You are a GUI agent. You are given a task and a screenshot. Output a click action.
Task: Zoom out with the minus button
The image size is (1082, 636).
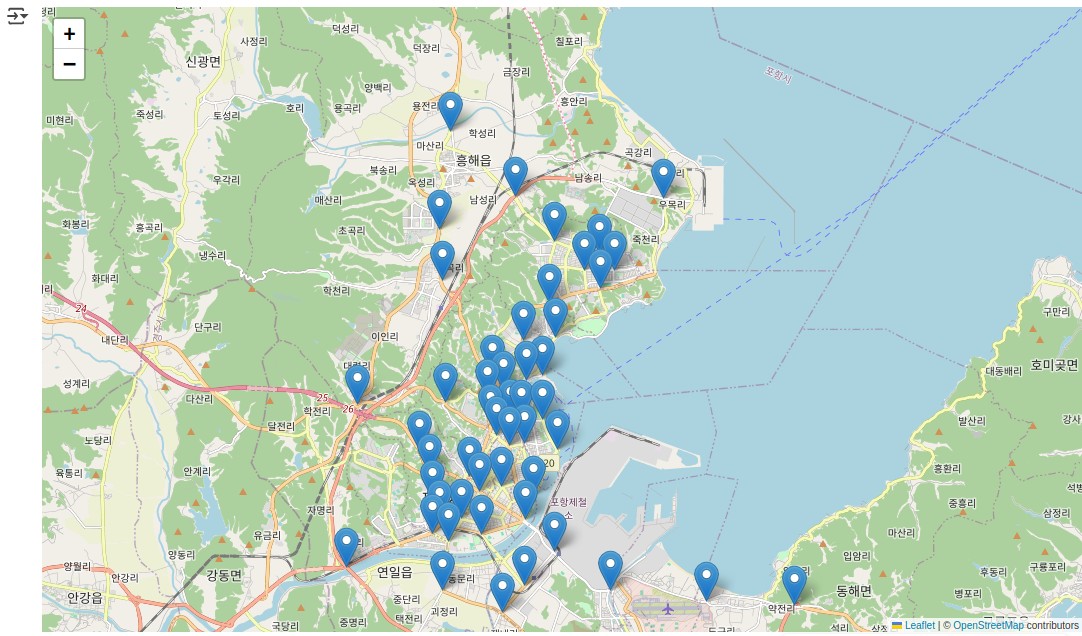coord(69,65)
